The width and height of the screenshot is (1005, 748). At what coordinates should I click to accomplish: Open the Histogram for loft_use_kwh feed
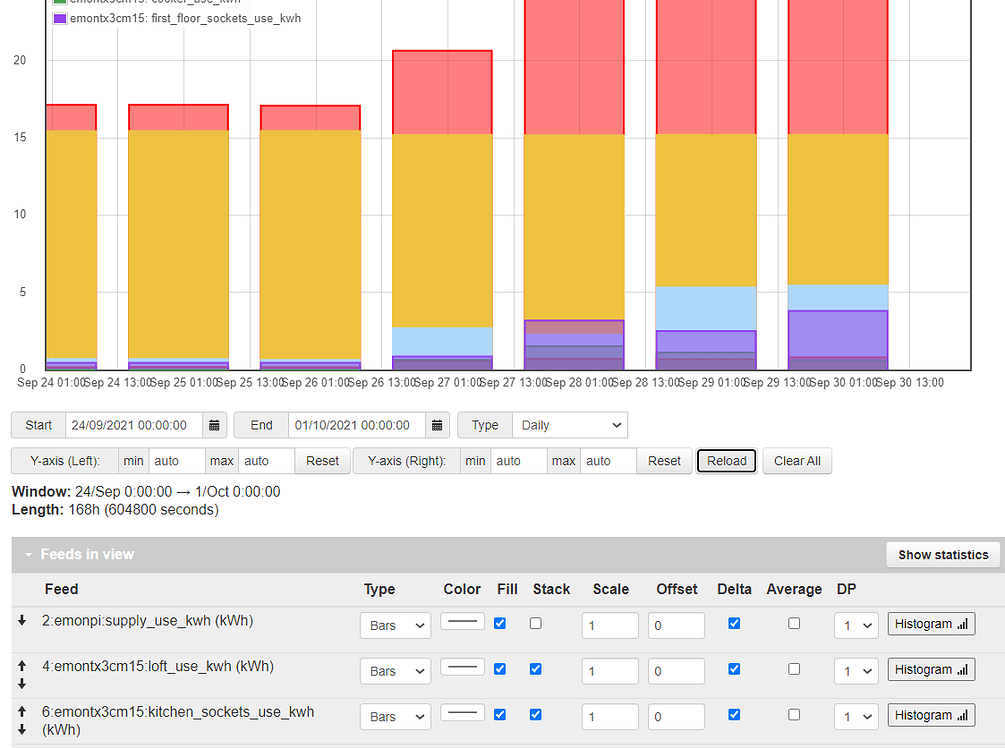[x=931, y=669]
